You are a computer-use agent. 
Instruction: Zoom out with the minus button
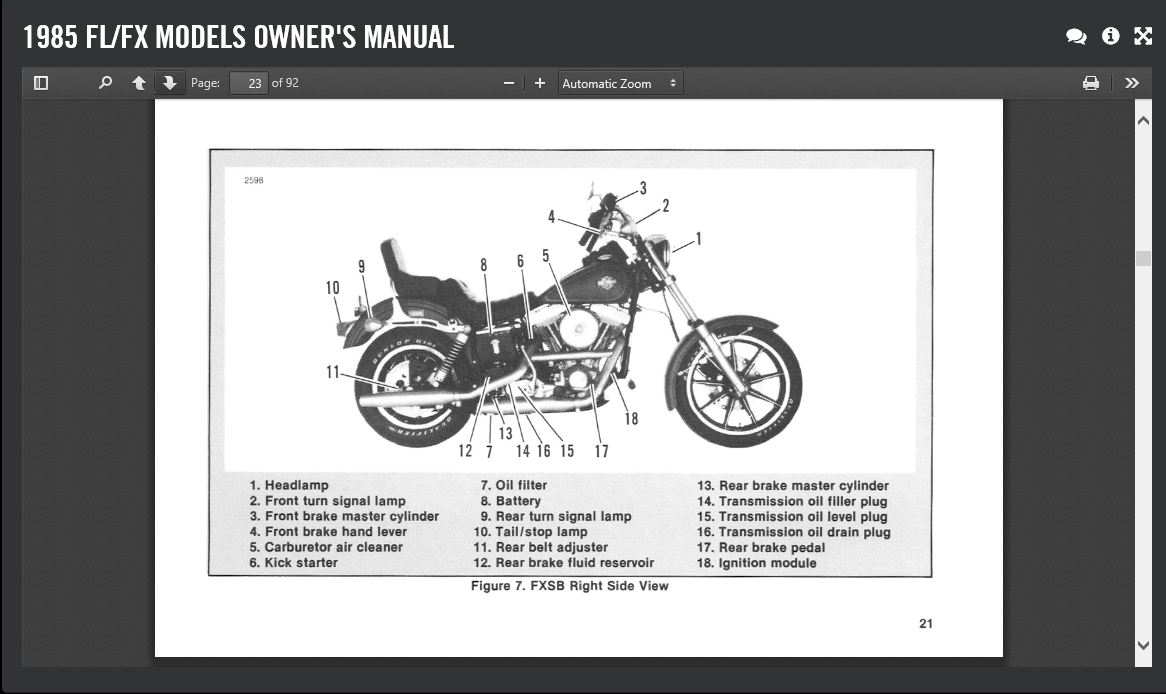tap(509, 83)
